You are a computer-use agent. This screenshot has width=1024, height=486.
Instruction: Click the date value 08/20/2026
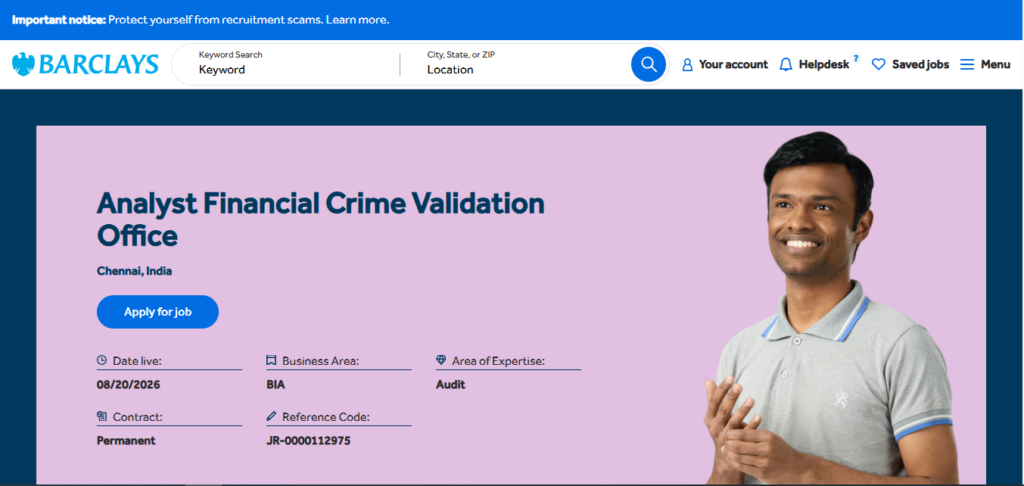129,385
